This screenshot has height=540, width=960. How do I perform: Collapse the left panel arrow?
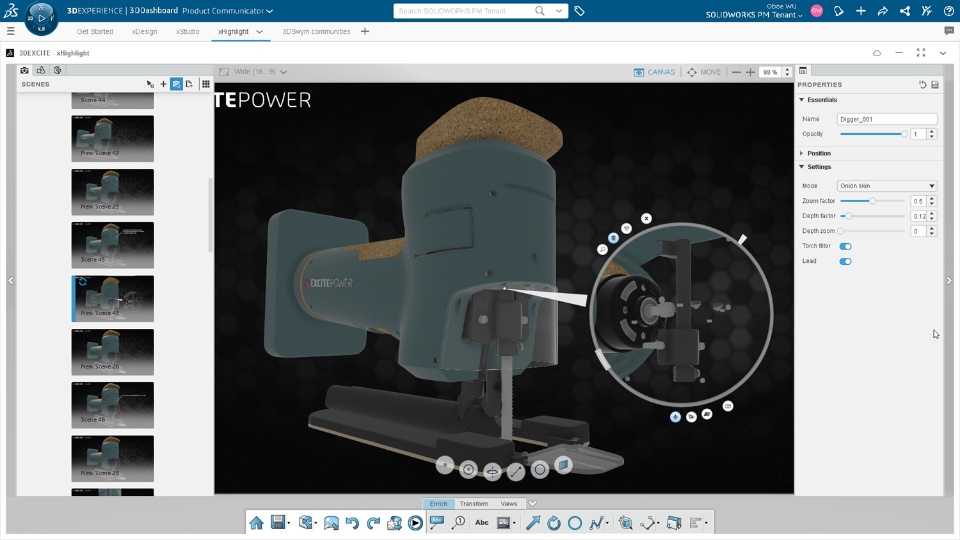10,280
